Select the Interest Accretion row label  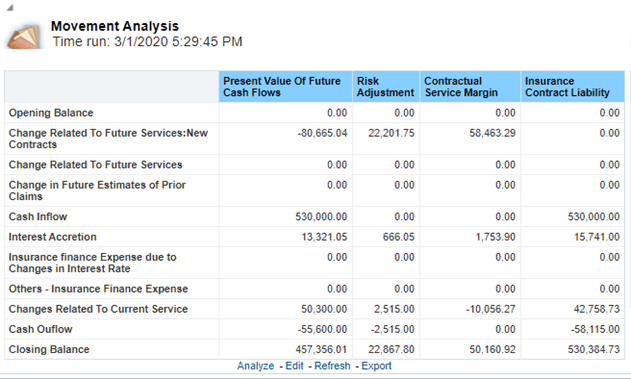[53, 237]
